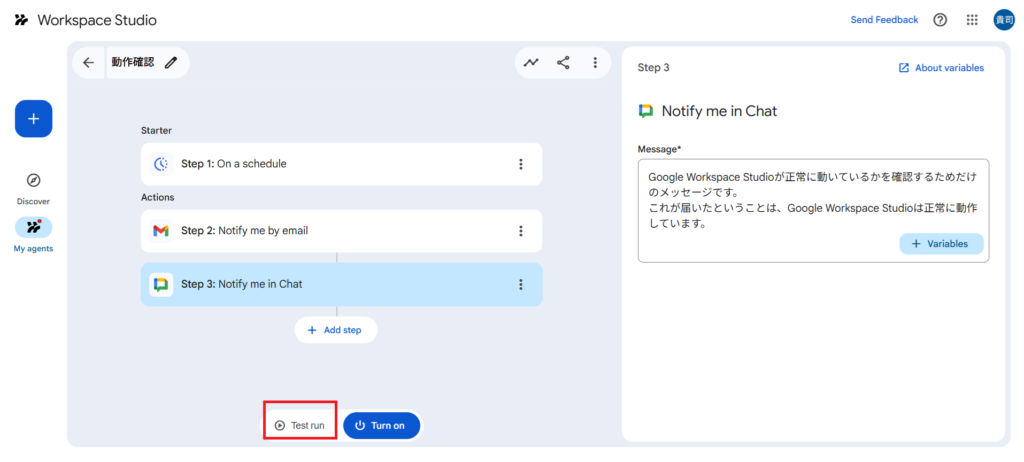This screenshot has height=462, width=1024.
Task: Click the Test run button
Action: pyautogui.click(x=300, y=425)
